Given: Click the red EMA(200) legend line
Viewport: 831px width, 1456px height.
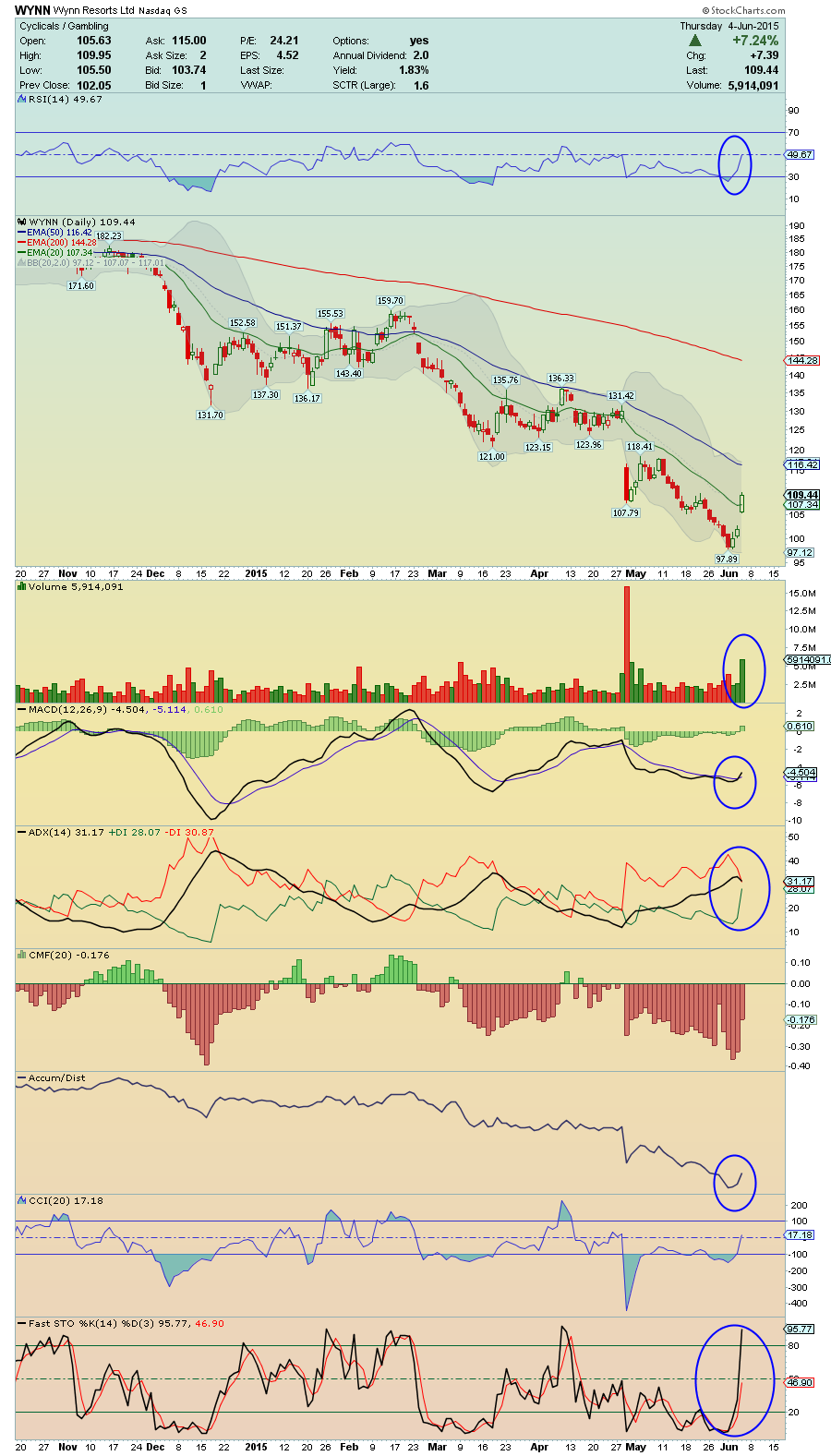Looking at the screenshot, I should [22, 243].
